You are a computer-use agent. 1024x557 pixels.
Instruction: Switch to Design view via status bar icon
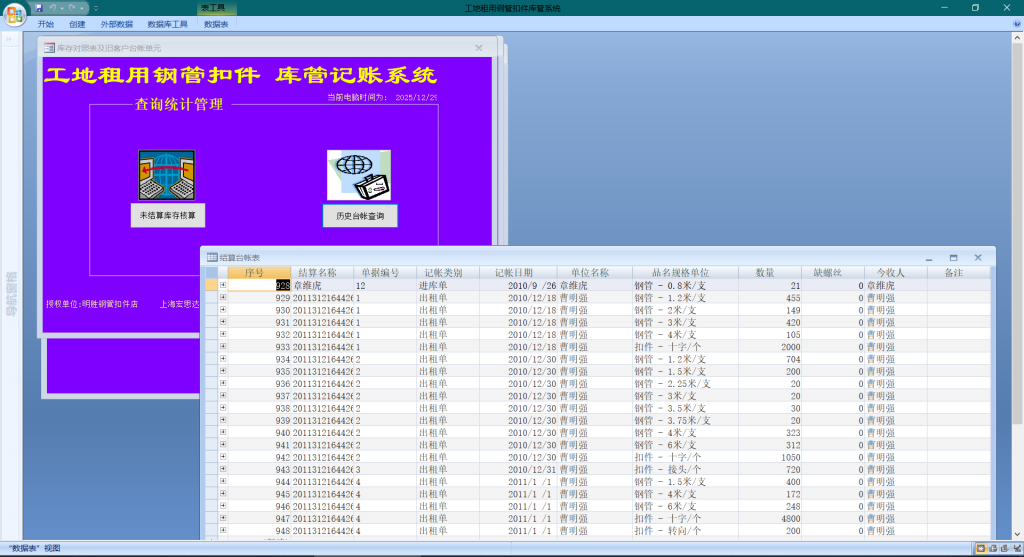(x=1016, y=548)
